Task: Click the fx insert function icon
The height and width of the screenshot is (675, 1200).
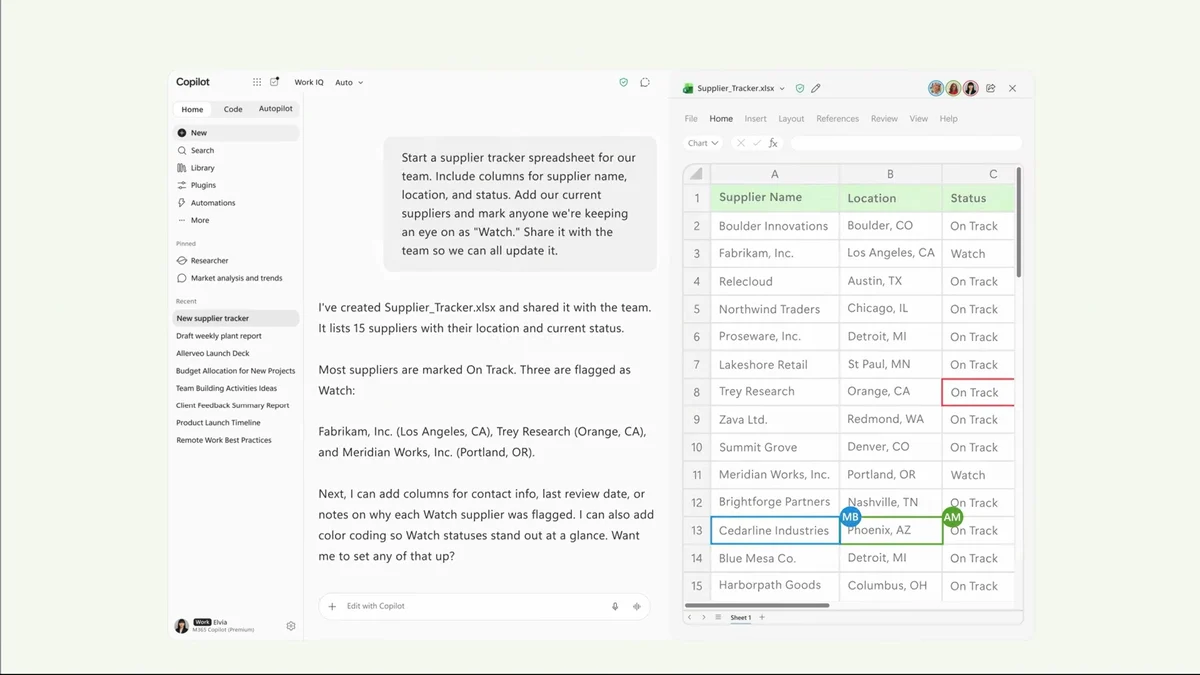Action: 773,143
